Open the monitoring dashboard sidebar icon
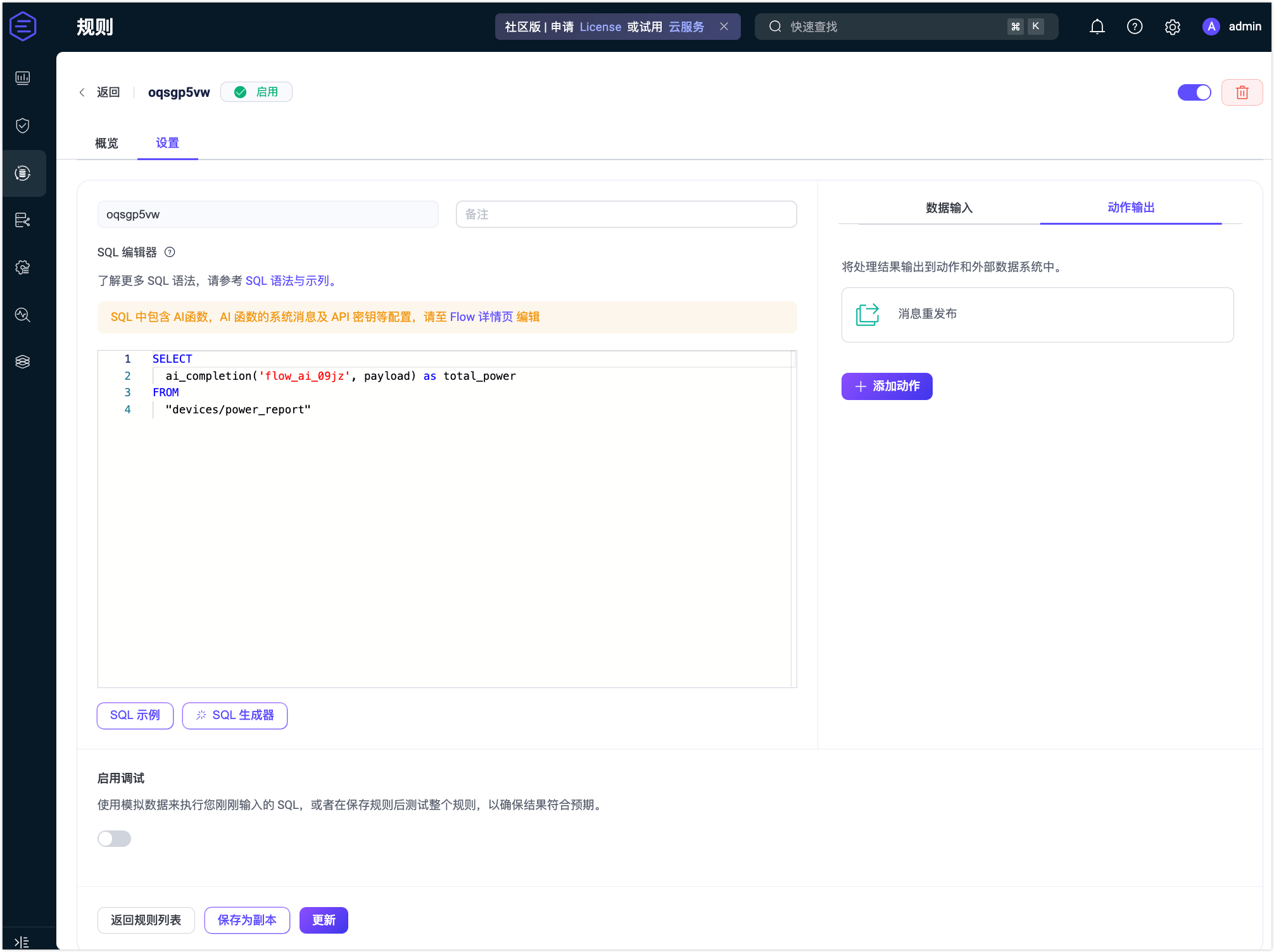This screenshot has width=1274, height=952. (x=23, y=78)
